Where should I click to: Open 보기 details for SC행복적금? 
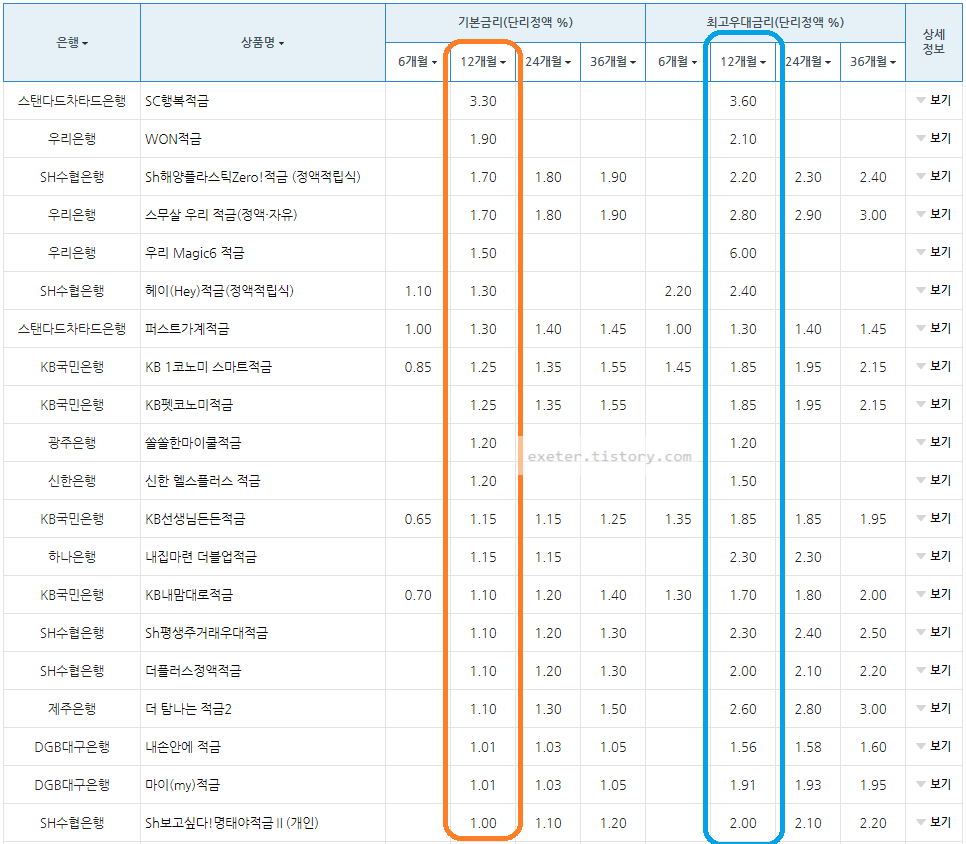click(x=934, y=100)
